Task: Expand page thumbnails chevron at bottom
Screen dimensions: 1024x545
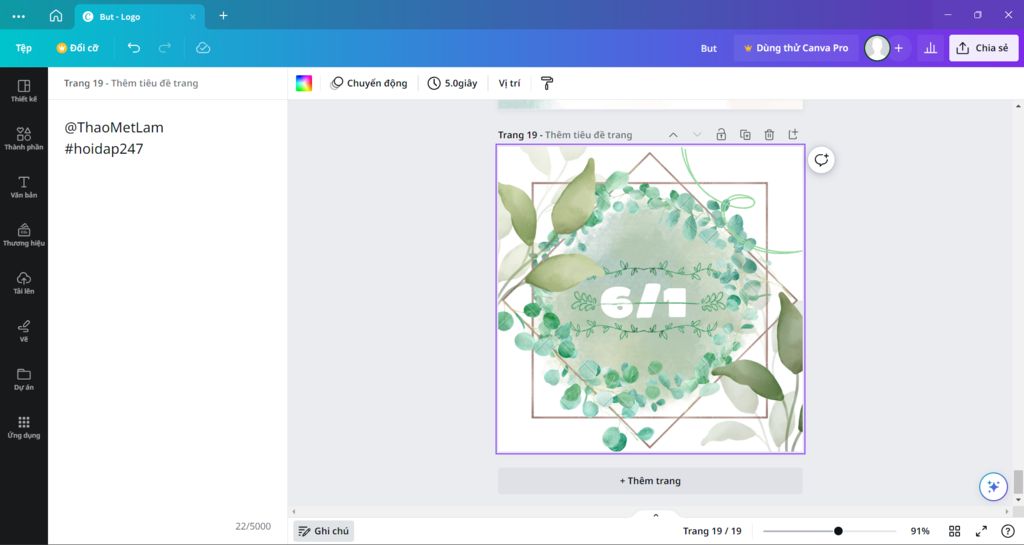Action: 656,516
